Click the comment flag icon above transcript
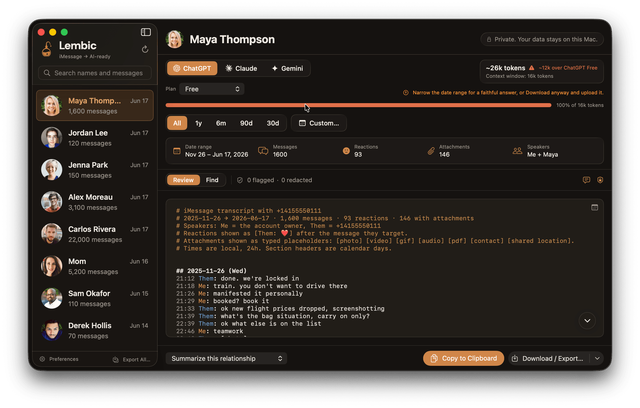The height and width of the screenshot is (408, 640). [587, 180]
